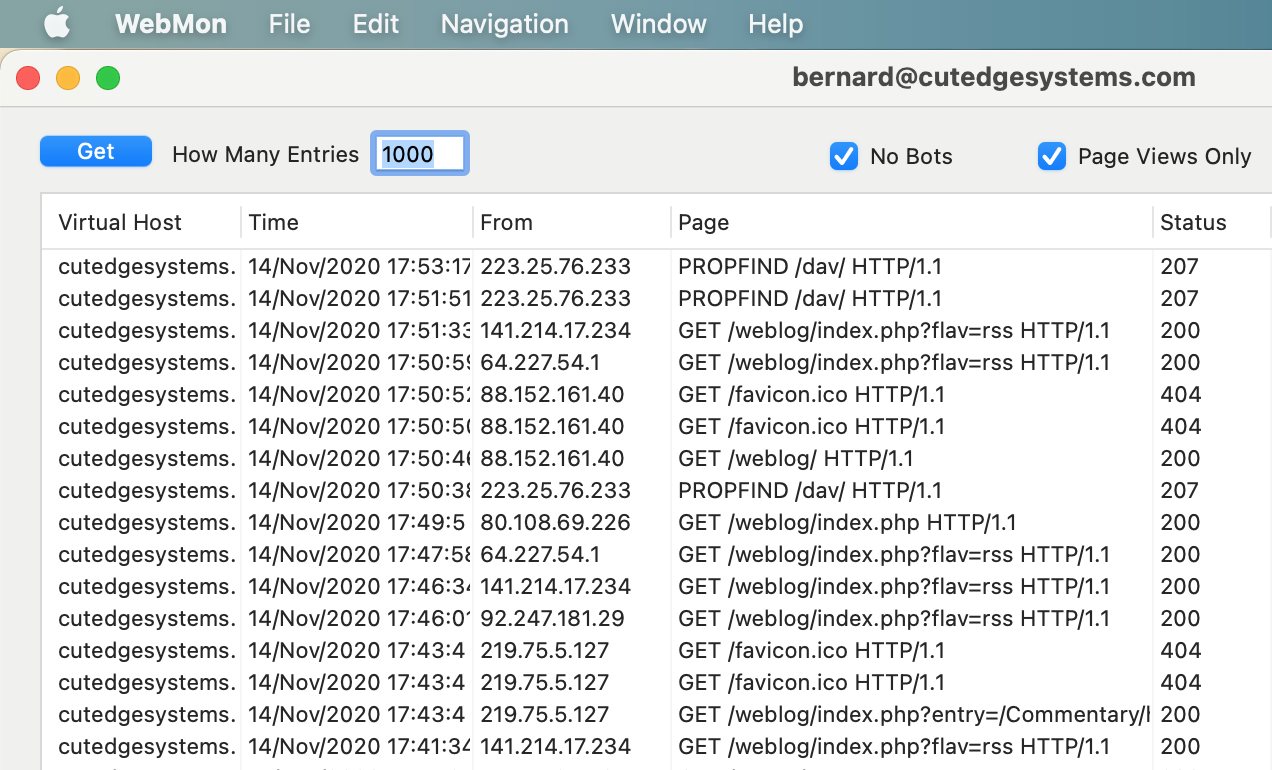Open the Edit menu
1272x770 pixels.
pyautogui.click(x=376, y=24)
